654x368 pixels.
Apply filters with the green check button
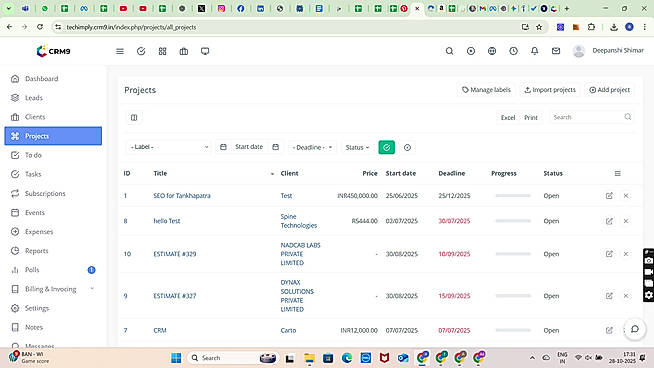tap(387, 147)
